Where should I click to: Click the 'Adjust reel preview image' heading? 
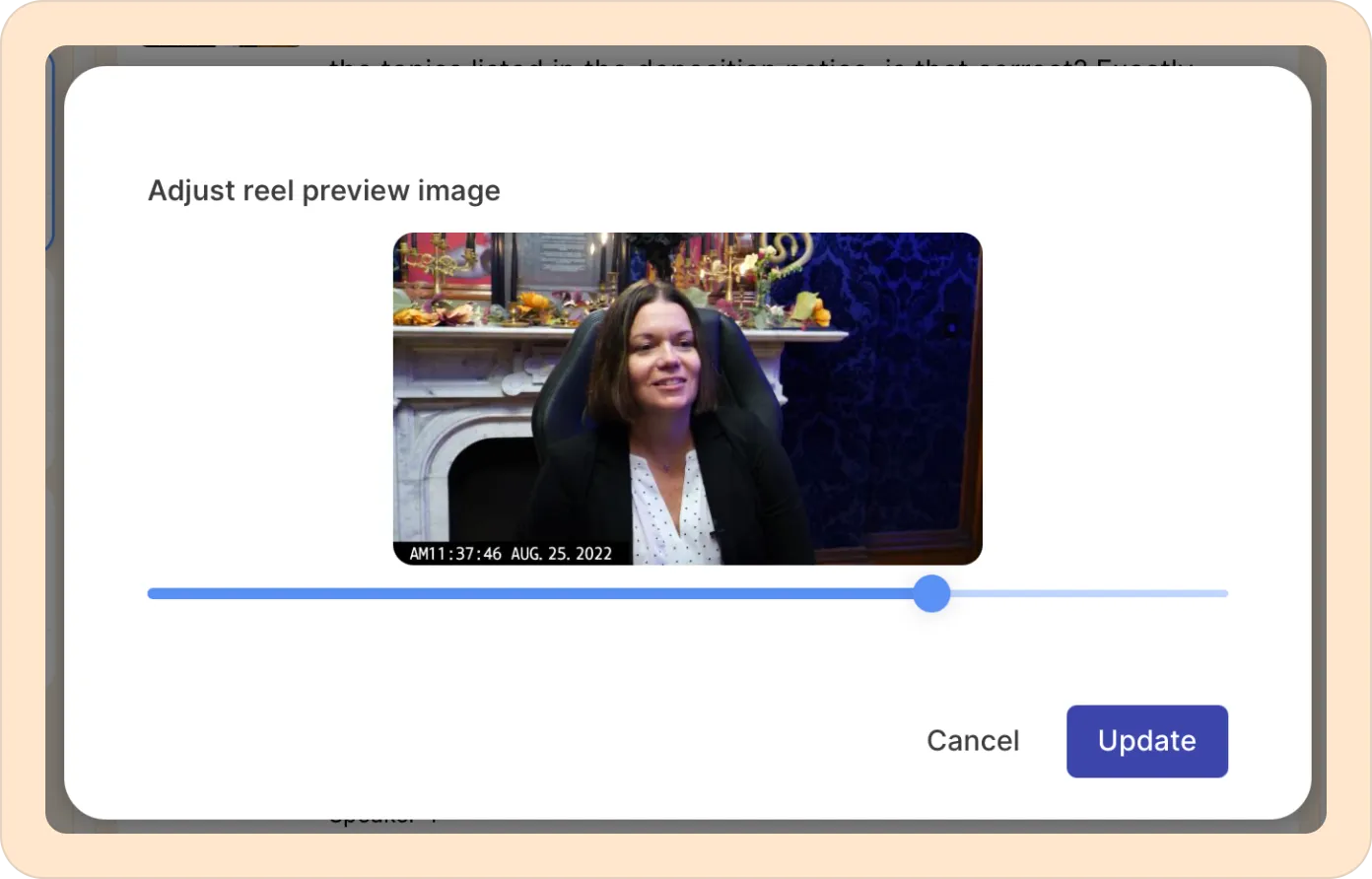click(324, 190)
